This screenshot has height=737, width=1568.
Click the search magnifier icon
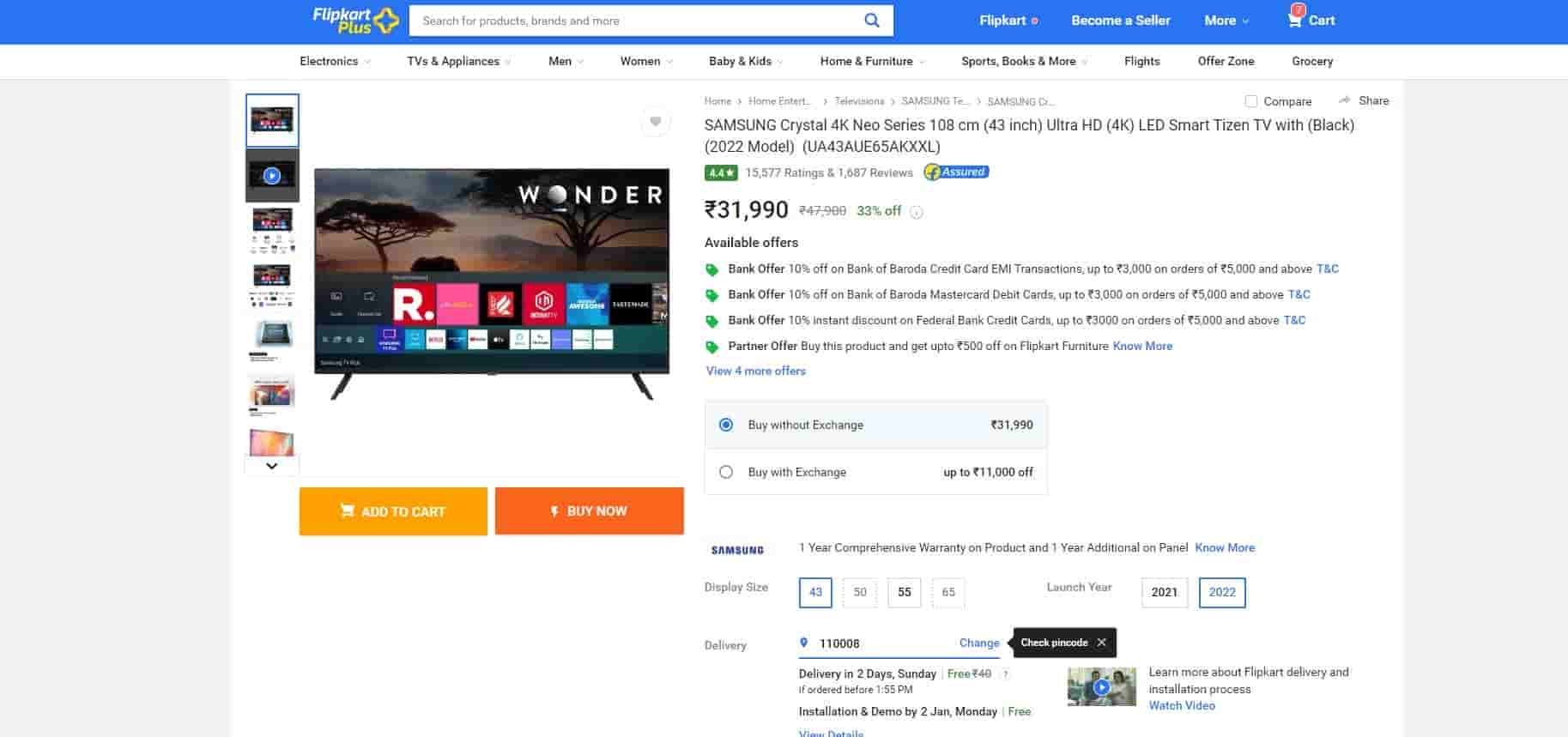(x=871, y=21)
